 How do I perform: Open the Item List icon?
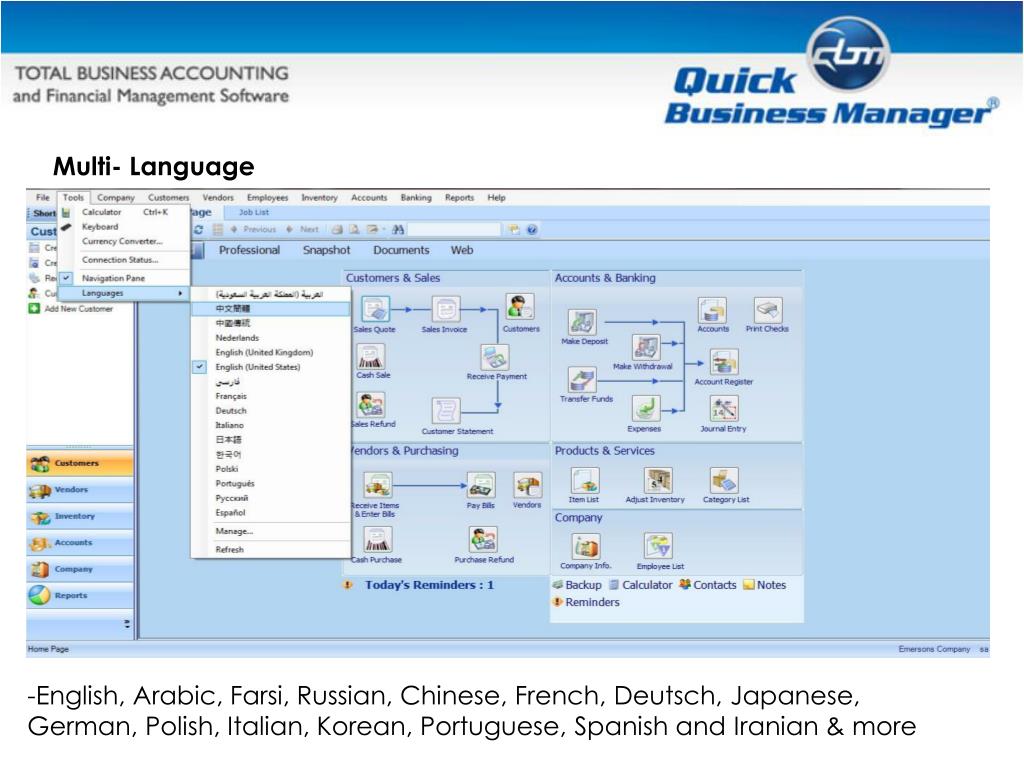click(x=584, y=481)
